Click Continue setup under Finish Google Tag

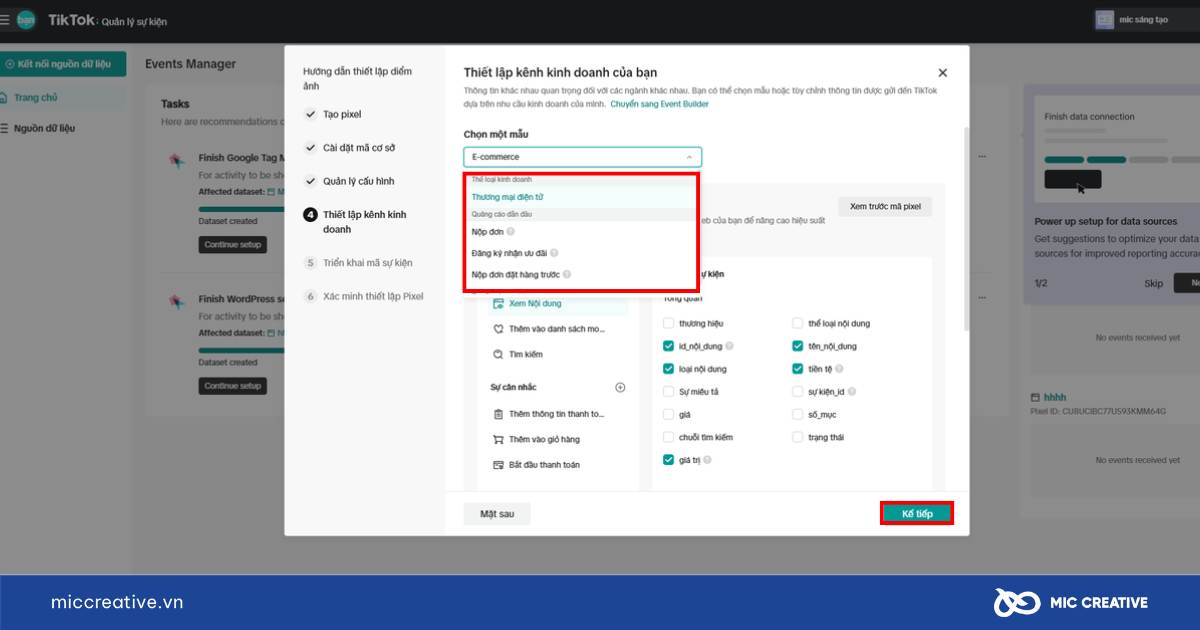click(x=233, y=244)
